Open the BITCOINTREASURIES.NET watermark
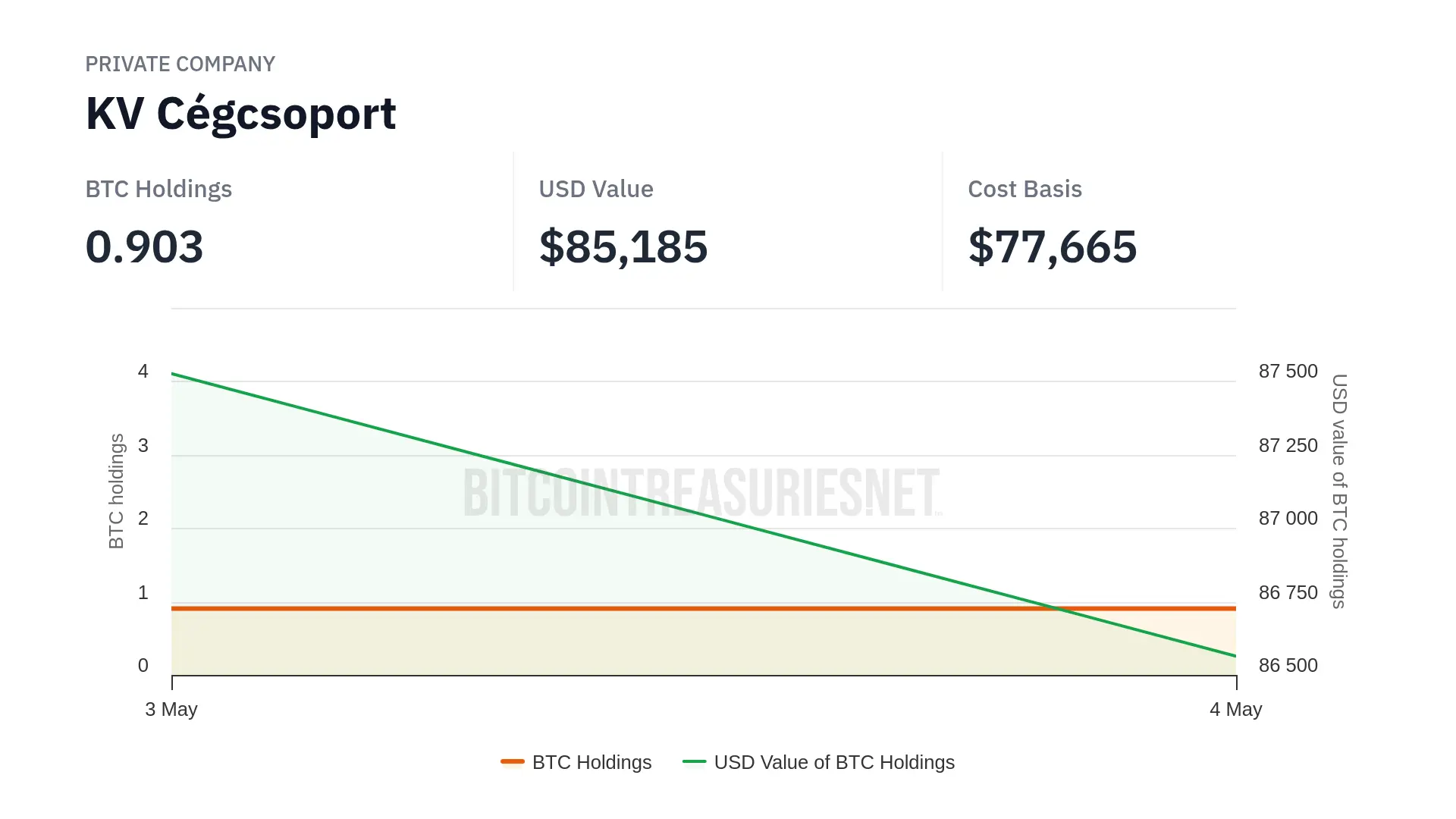 pos(701,492)
